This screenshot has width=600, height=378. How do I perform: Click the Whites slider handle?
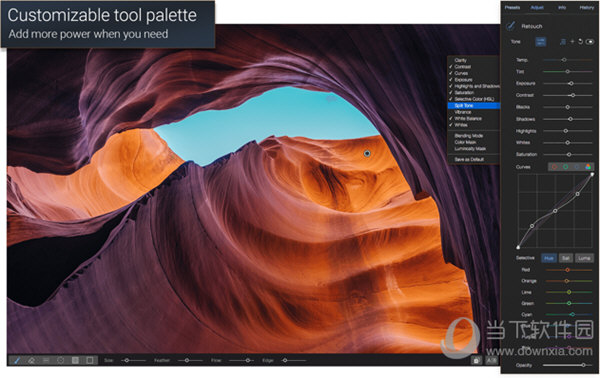click(x=568, y=143)
